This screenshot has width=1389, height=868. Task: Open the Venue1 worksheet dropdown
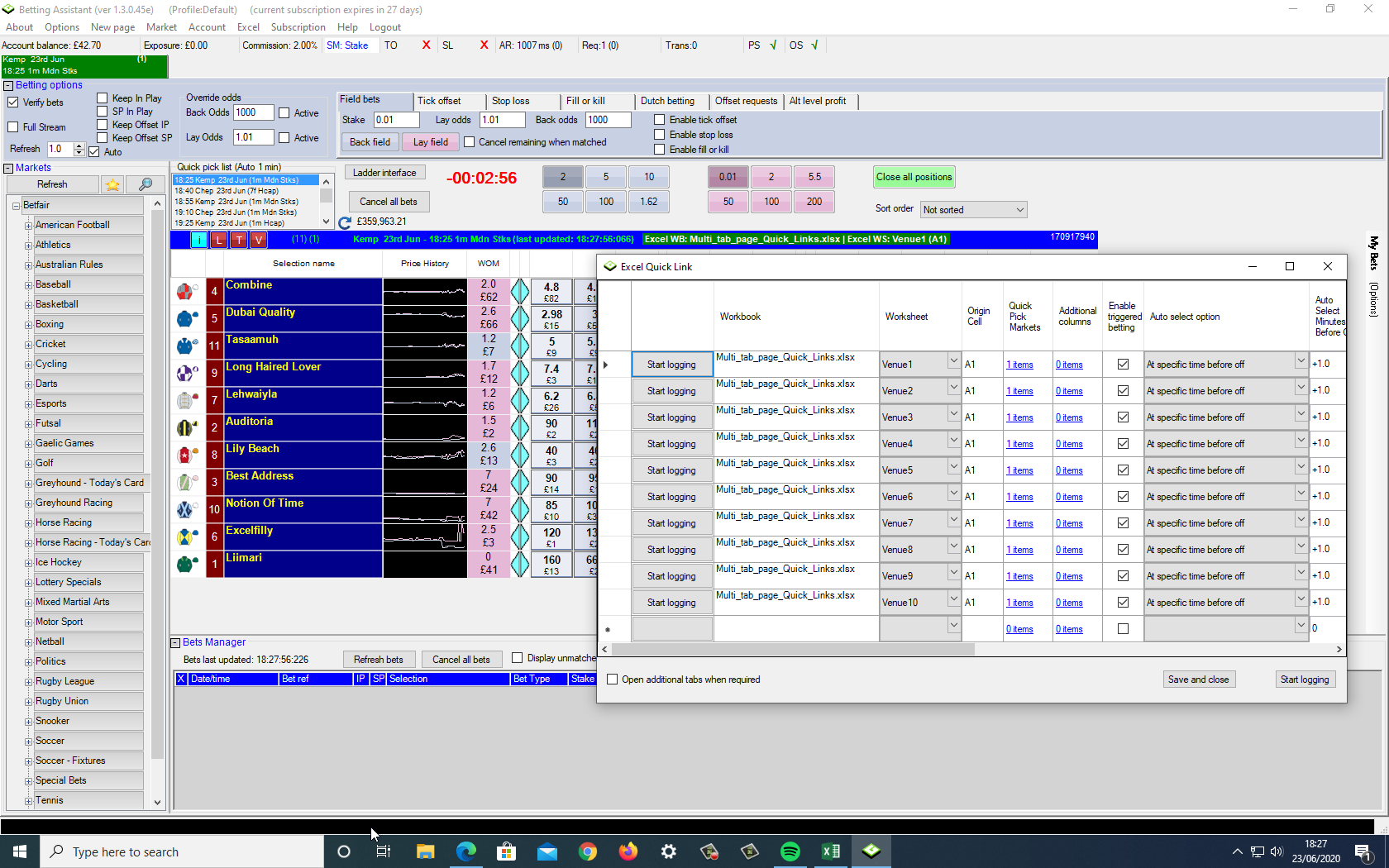coord(953,362)
